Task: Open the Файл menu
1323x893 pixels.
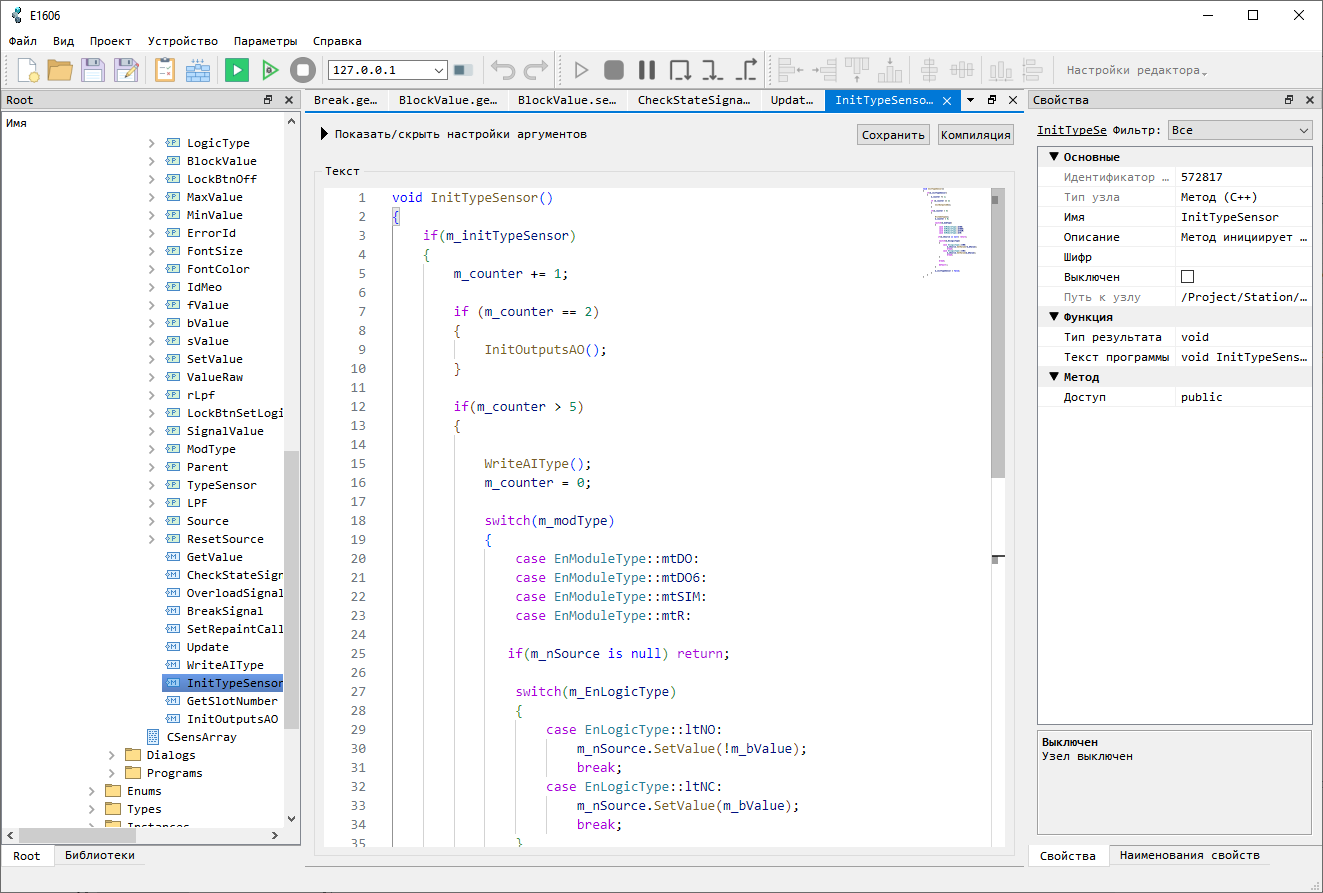Action: point(22,41)
